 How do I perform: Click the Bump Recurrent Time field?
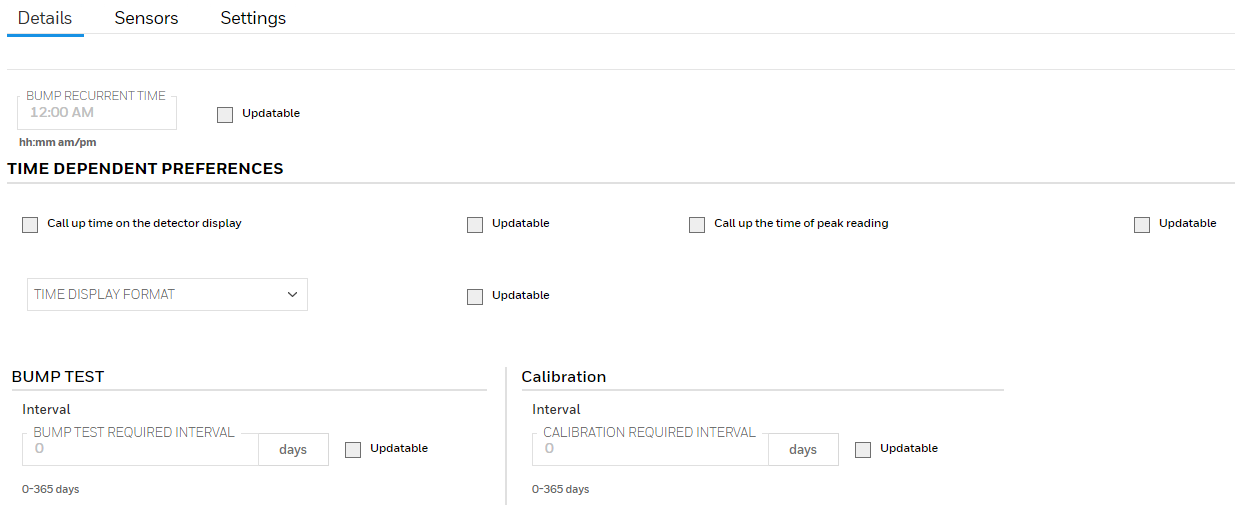pos(97,113)
